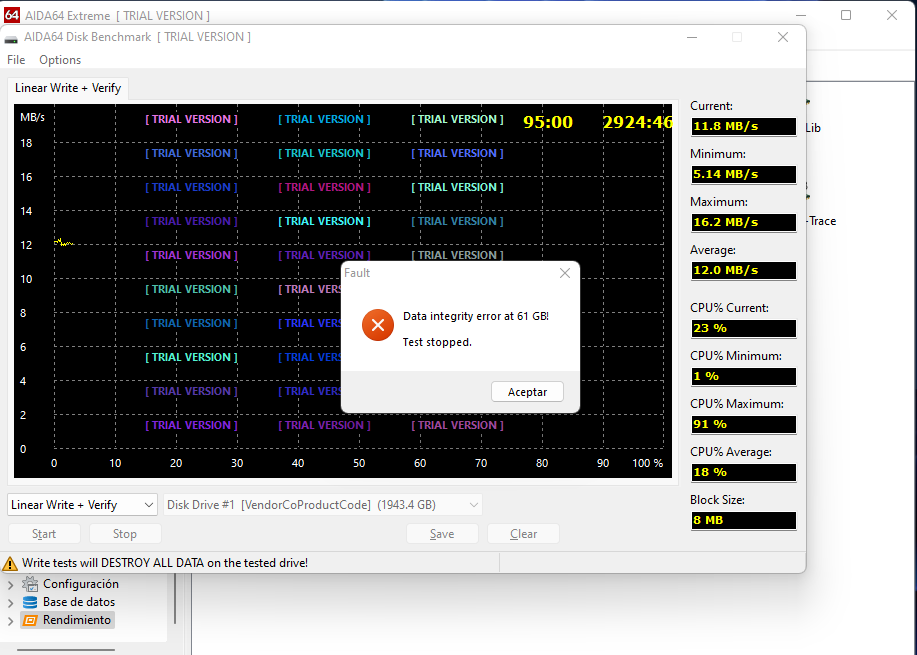The width and height of the screenshot is (917, 655).
Task: Open the File menu
Action: point(16,60)
